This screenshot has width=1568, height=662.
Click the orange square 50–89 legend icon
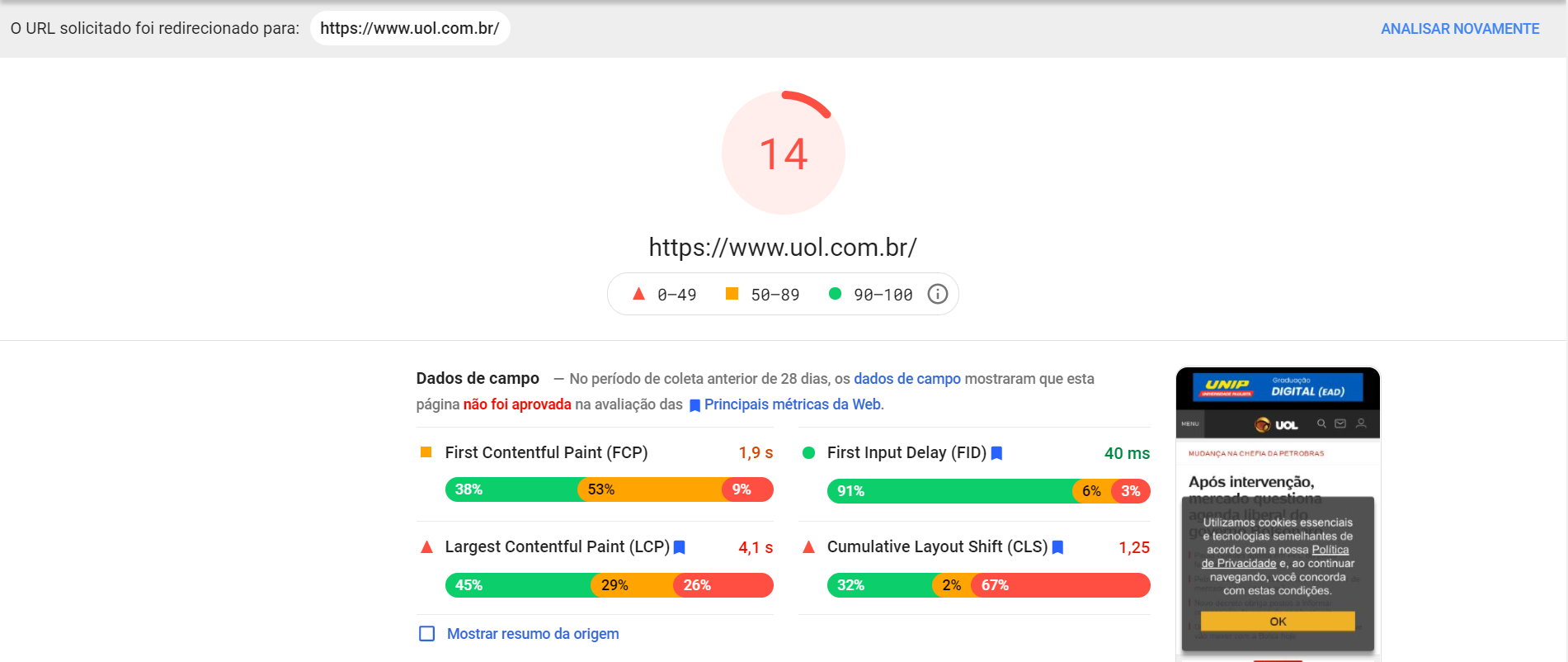pos(732,294)
